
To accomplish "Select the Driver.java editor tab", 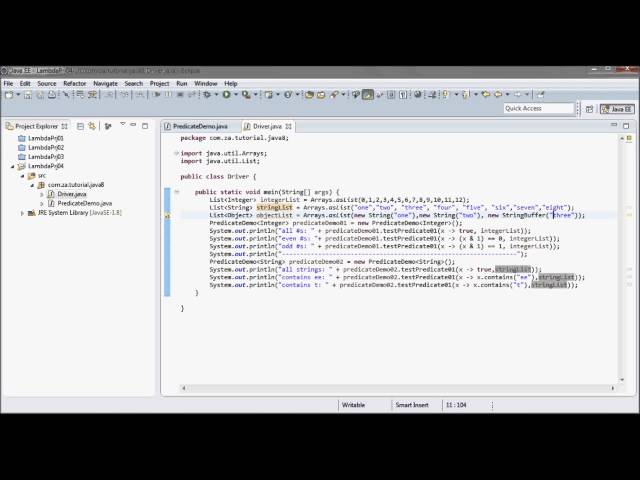I will click(267, 126).
